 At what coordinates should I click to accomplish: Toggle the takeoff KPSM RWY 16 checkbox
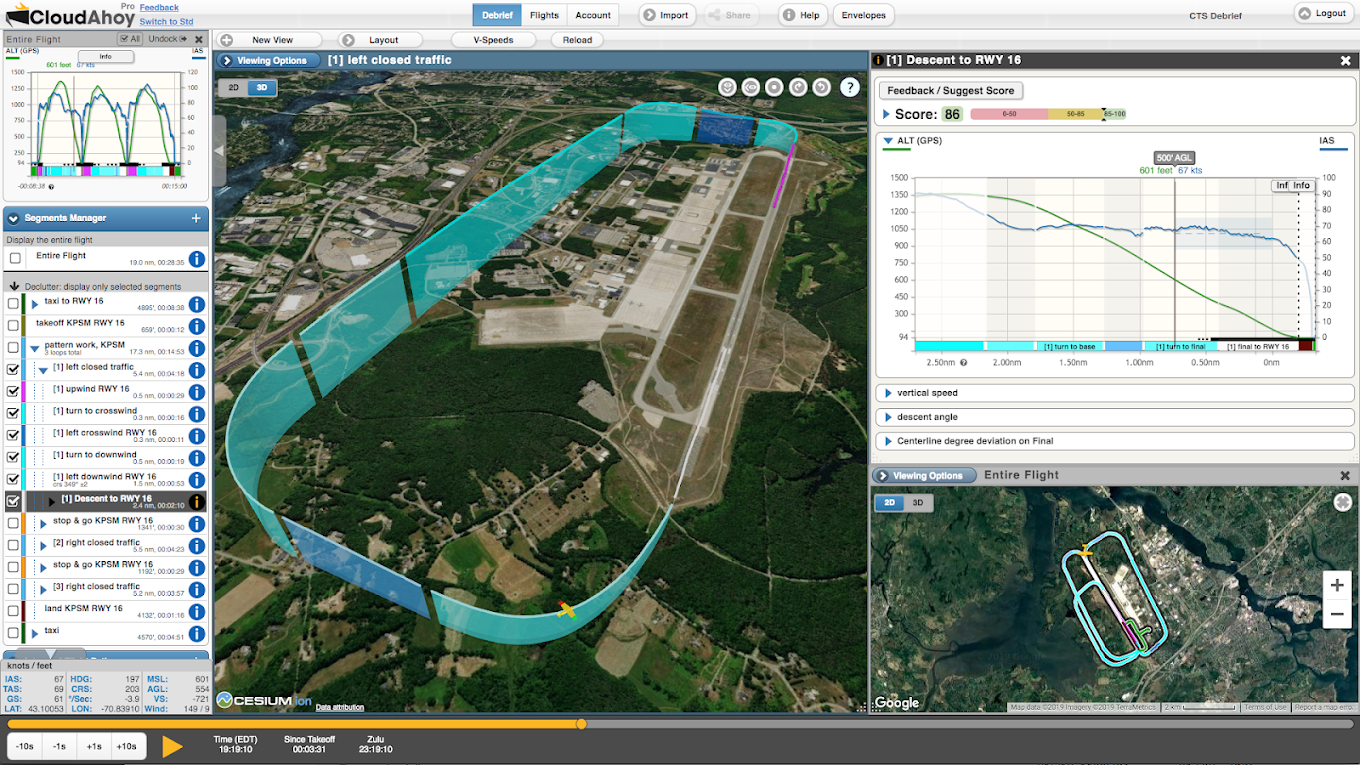click(13, 325)
